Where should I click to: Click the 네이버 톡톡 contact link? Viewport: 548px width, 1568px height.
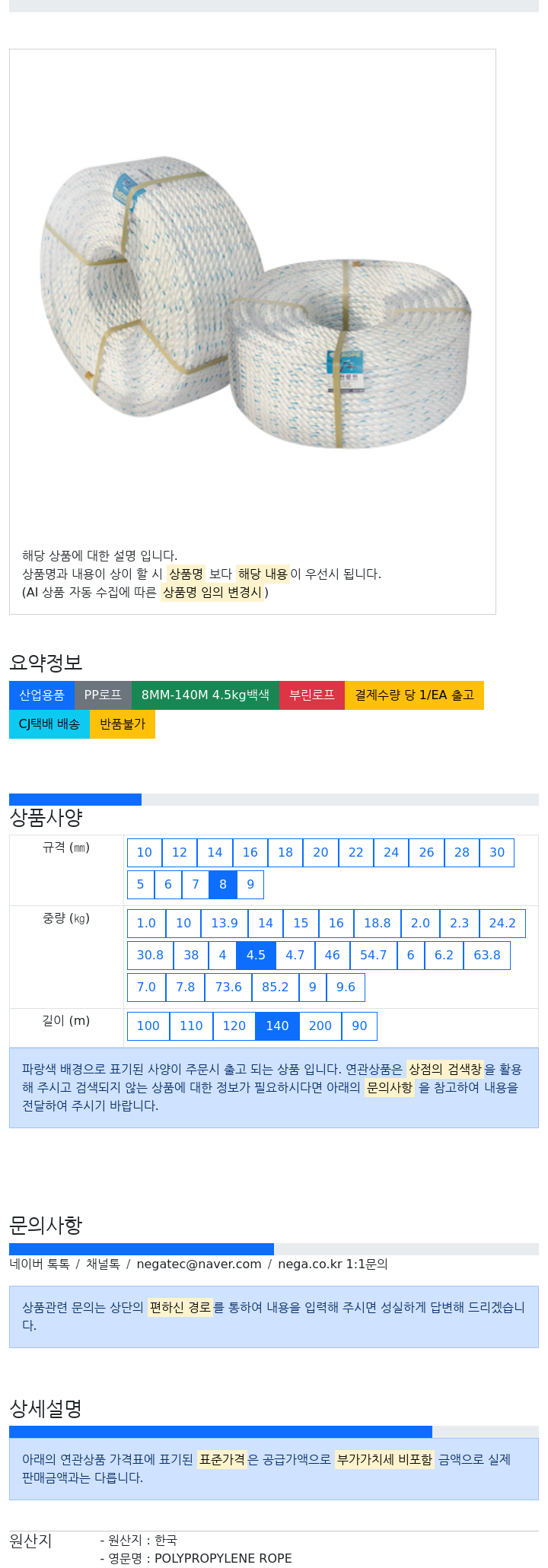[40, 1264]
